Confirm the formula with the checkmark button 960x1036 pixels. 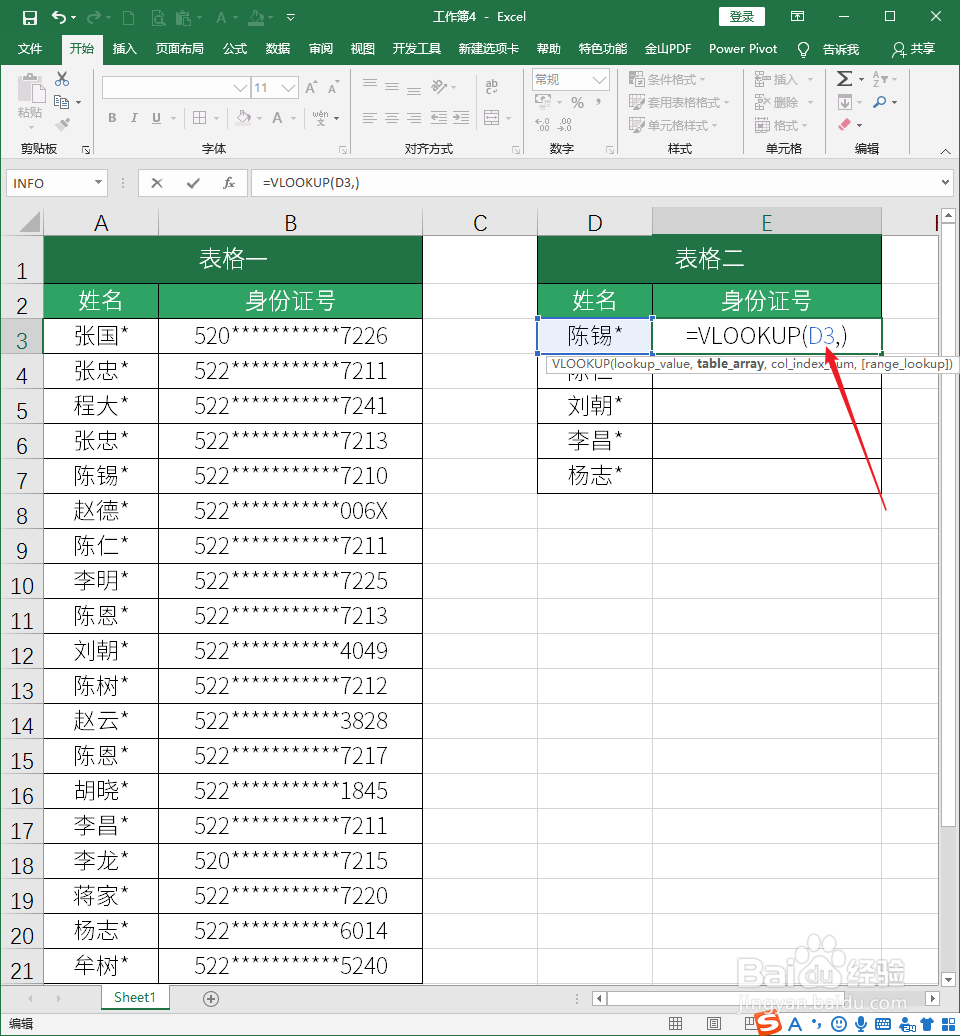coord(192,182)
